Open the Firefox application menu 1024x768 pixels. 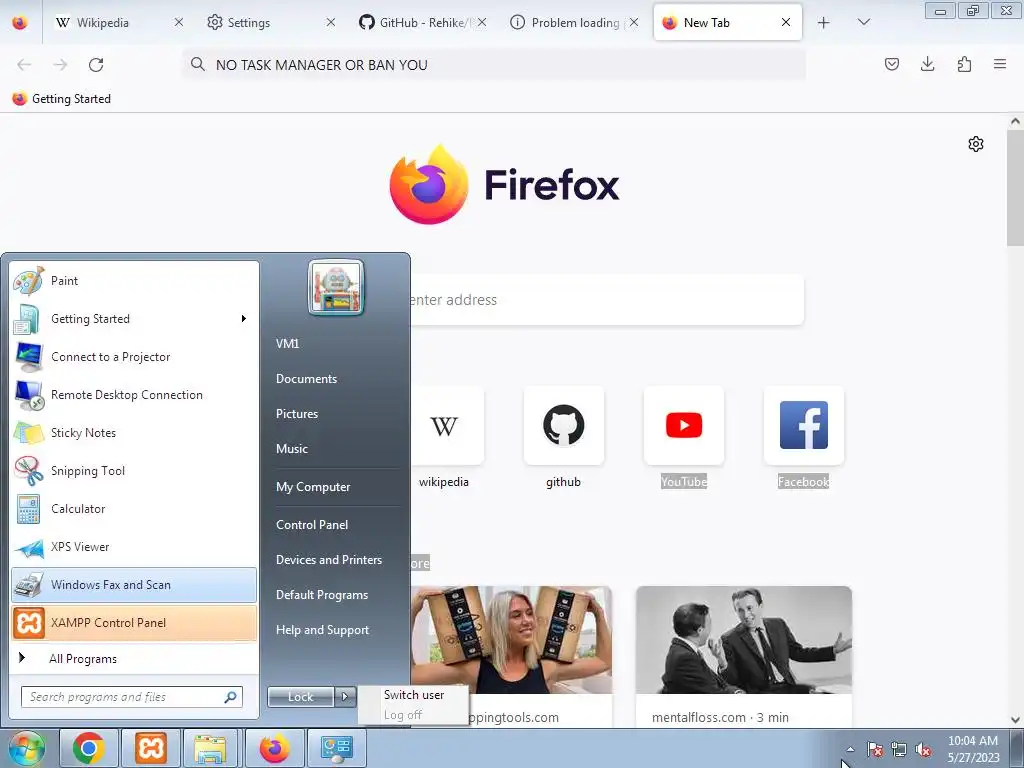pos(1000,64)
